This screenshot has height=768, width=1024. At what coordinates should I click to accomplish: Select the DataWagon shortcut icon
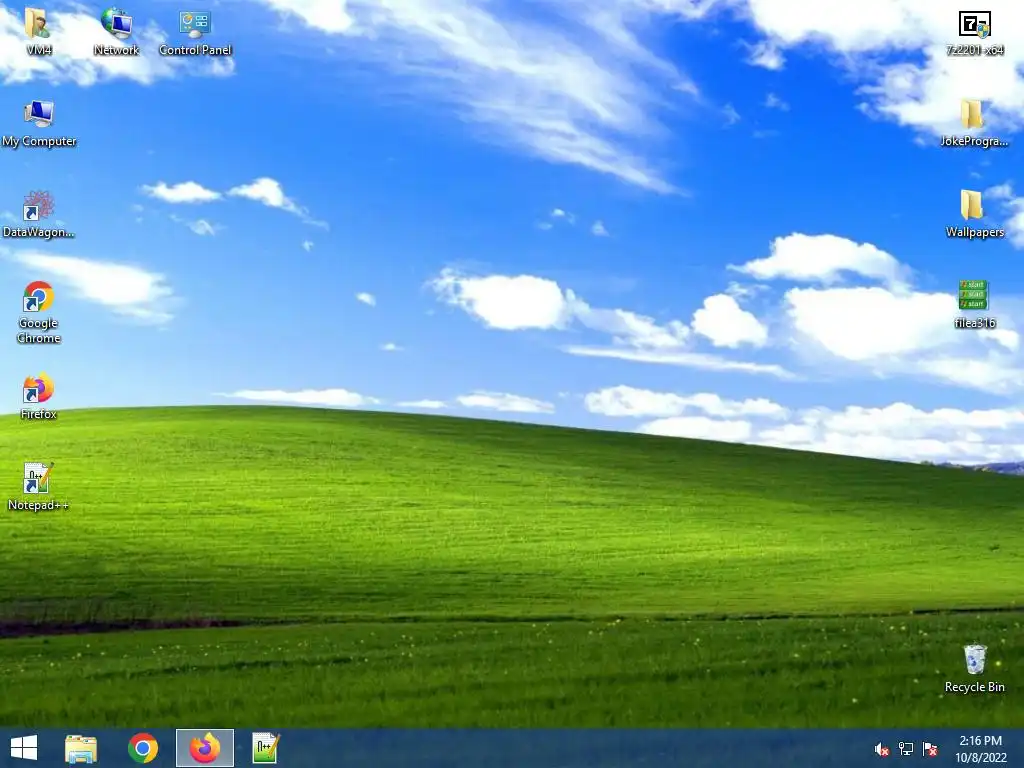coord(39,206)
